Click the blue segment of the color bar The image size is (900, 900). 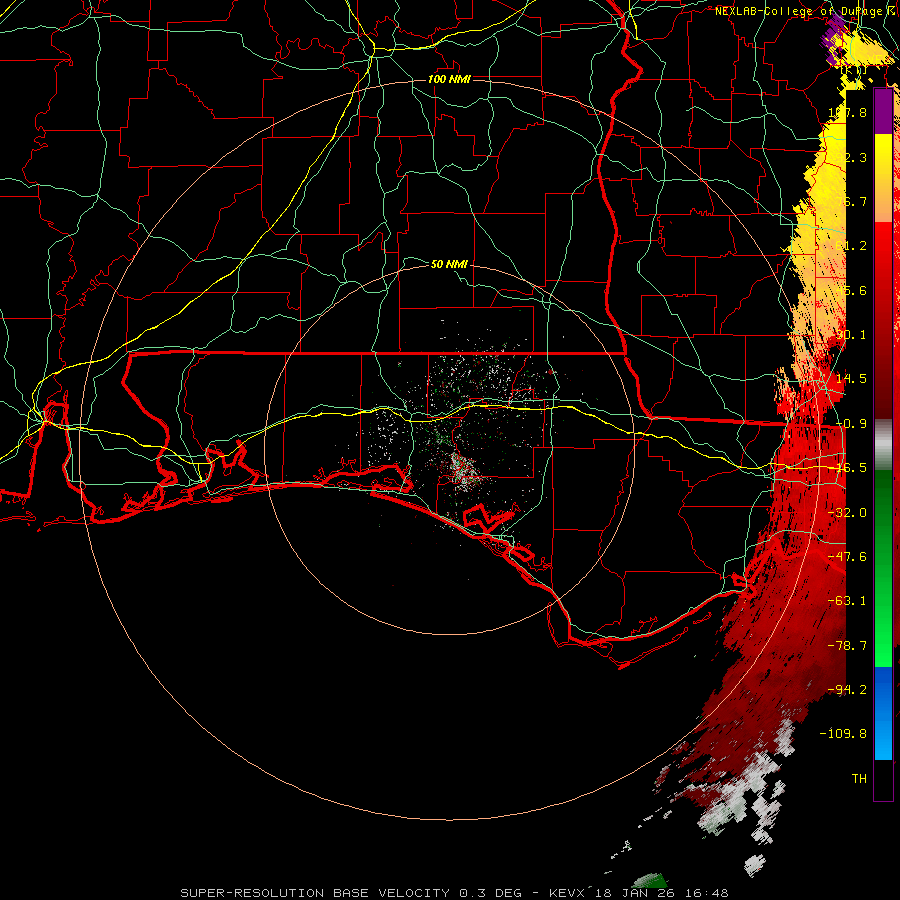click(x=883, y=713)
